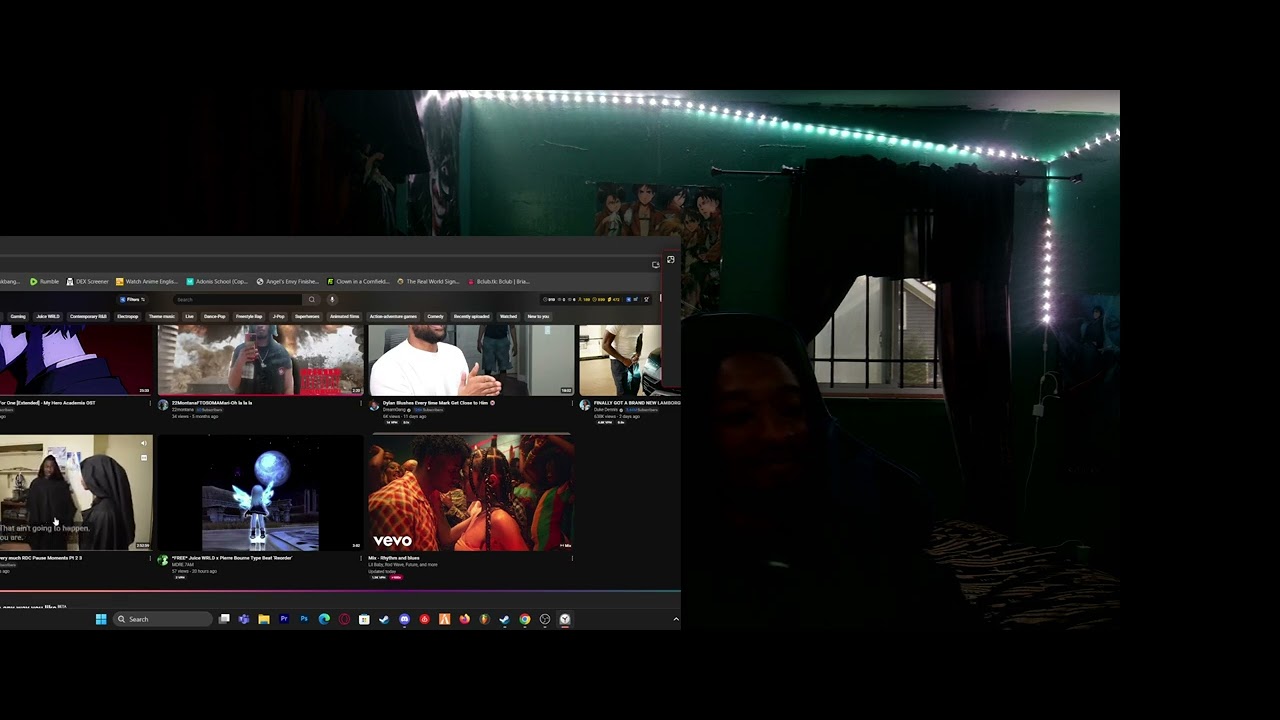Click the YouTube search input field
The image size is (1280, 720).
click(x=238, y=299)
